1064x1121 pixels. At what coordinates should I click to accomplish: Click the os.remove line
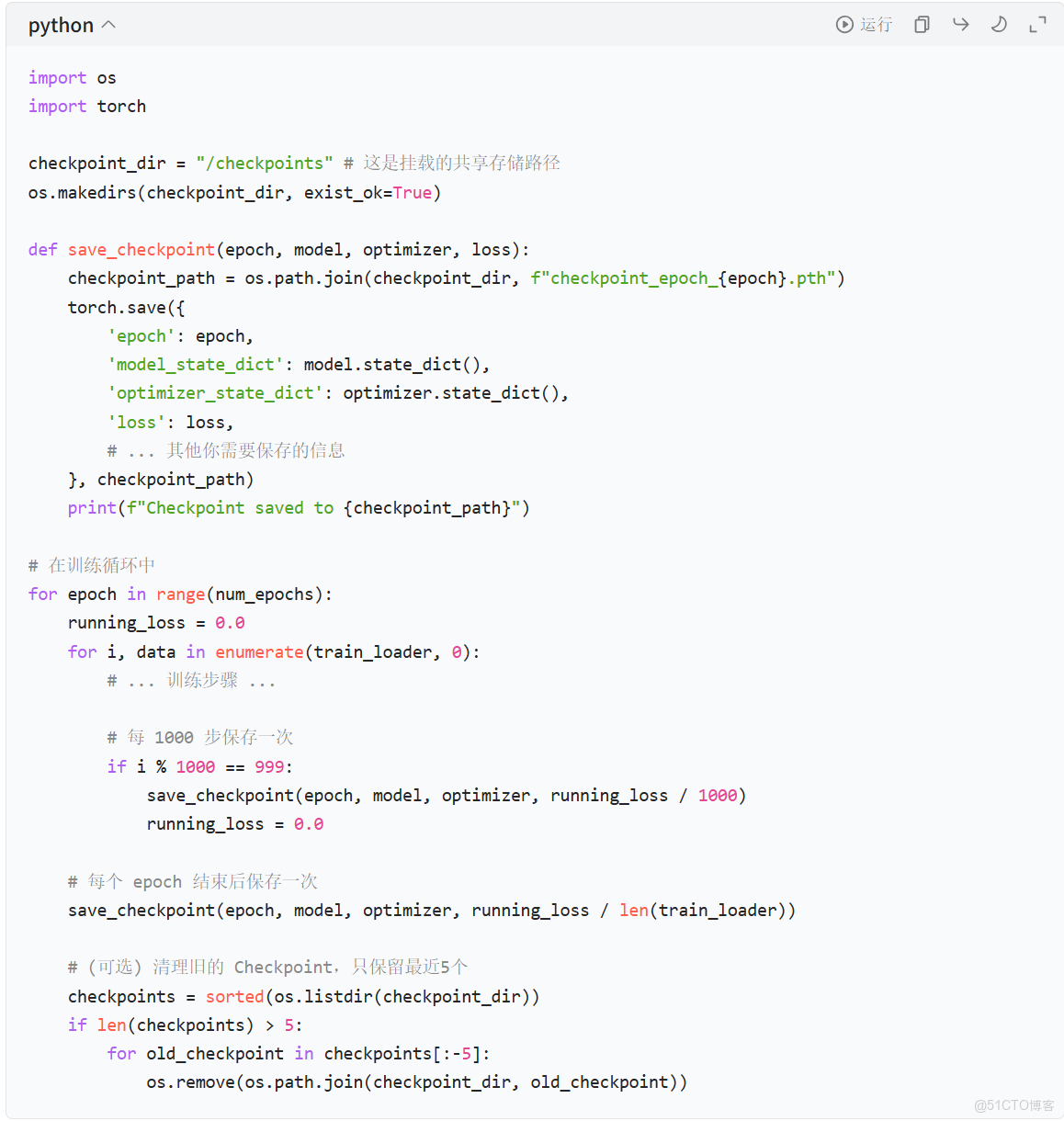[x=417, y=1082]
